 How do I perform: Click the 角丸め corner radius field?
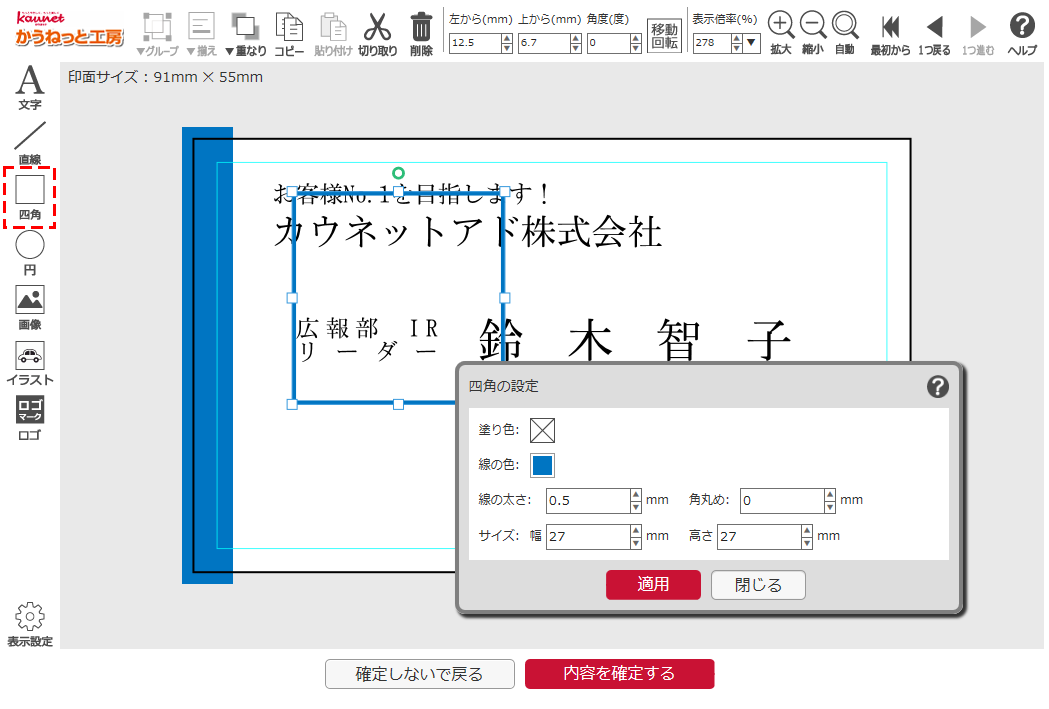[x=782, y=500]
